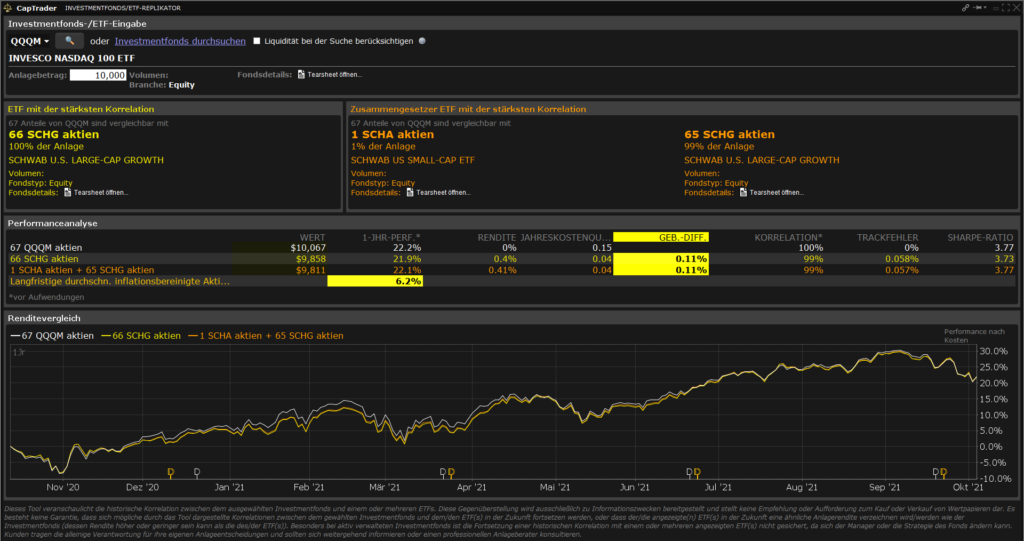Click the yellow dividend marker in Dez '20
The width and height of the screenshot is (1024, 541).
coord(170,472)
